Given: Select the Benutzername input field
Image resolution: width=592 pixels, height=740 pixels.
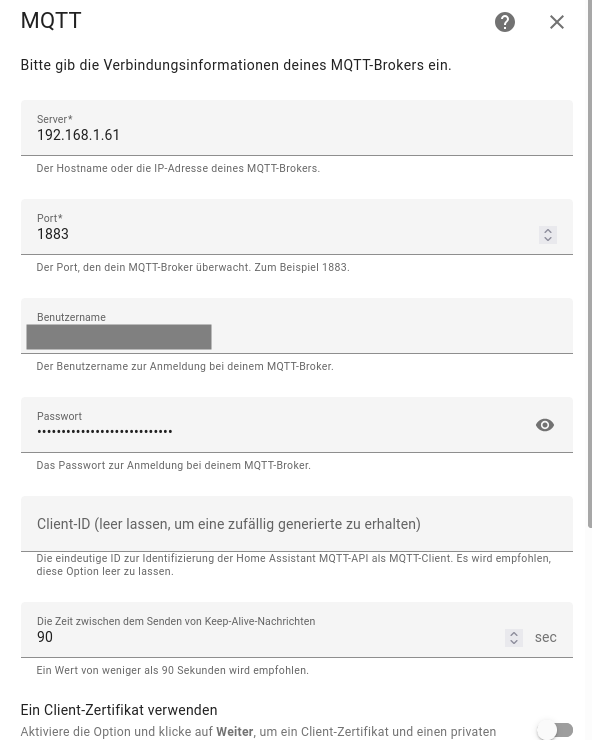Looking at the screenshot, I should (x=296, y=326).
